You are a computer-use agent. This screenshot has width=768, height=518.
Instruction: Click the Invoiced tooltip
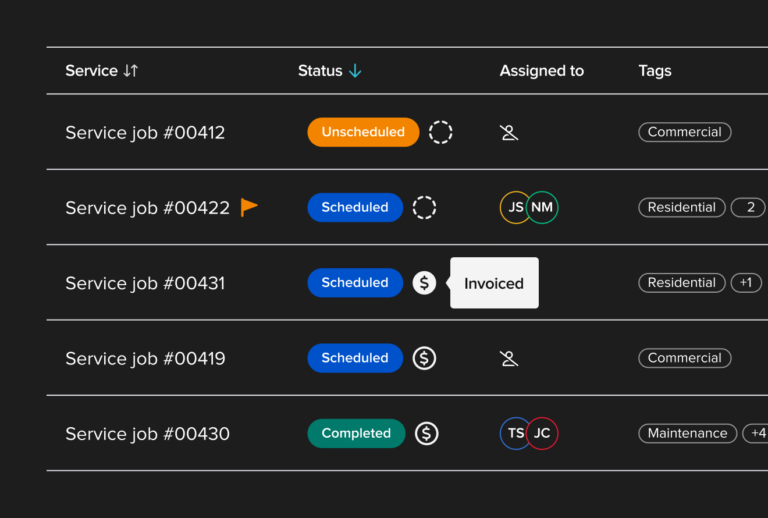coord(494,283)
